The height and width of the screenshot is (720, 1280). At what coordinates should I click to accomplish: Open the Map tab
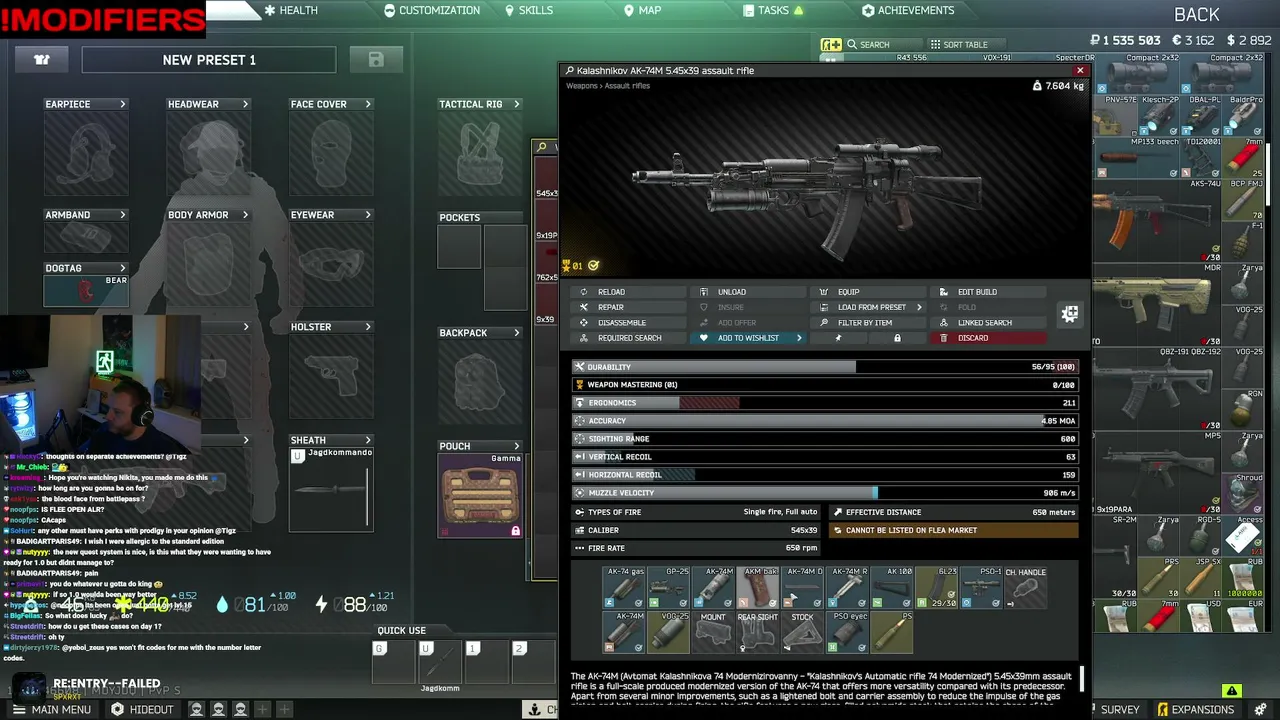(643, 10)
